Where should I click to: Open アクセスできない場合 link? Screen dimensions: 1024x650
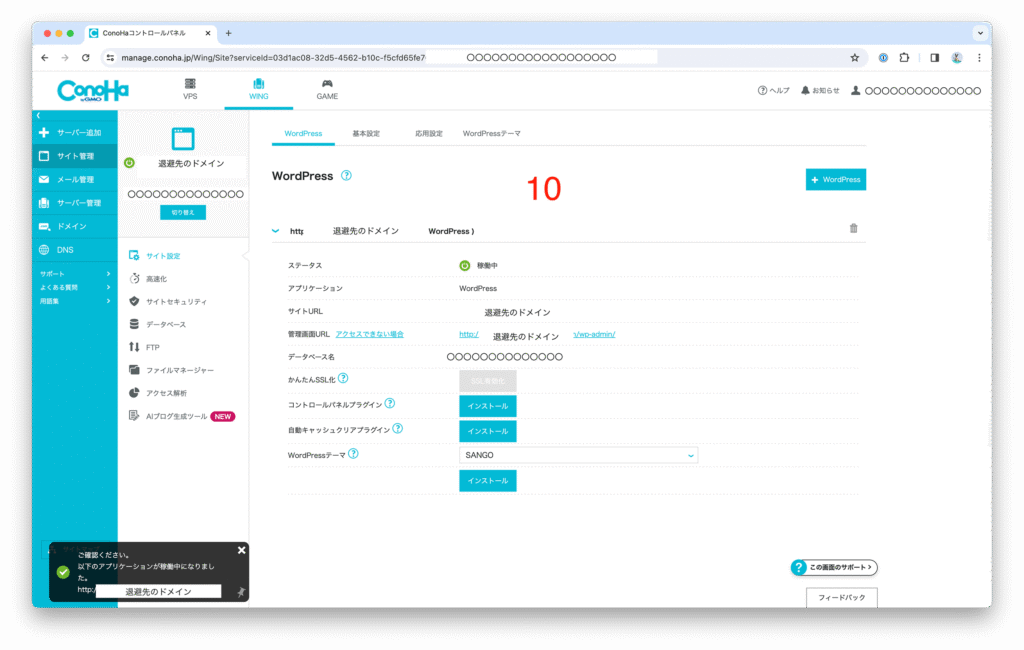(370, 334)
